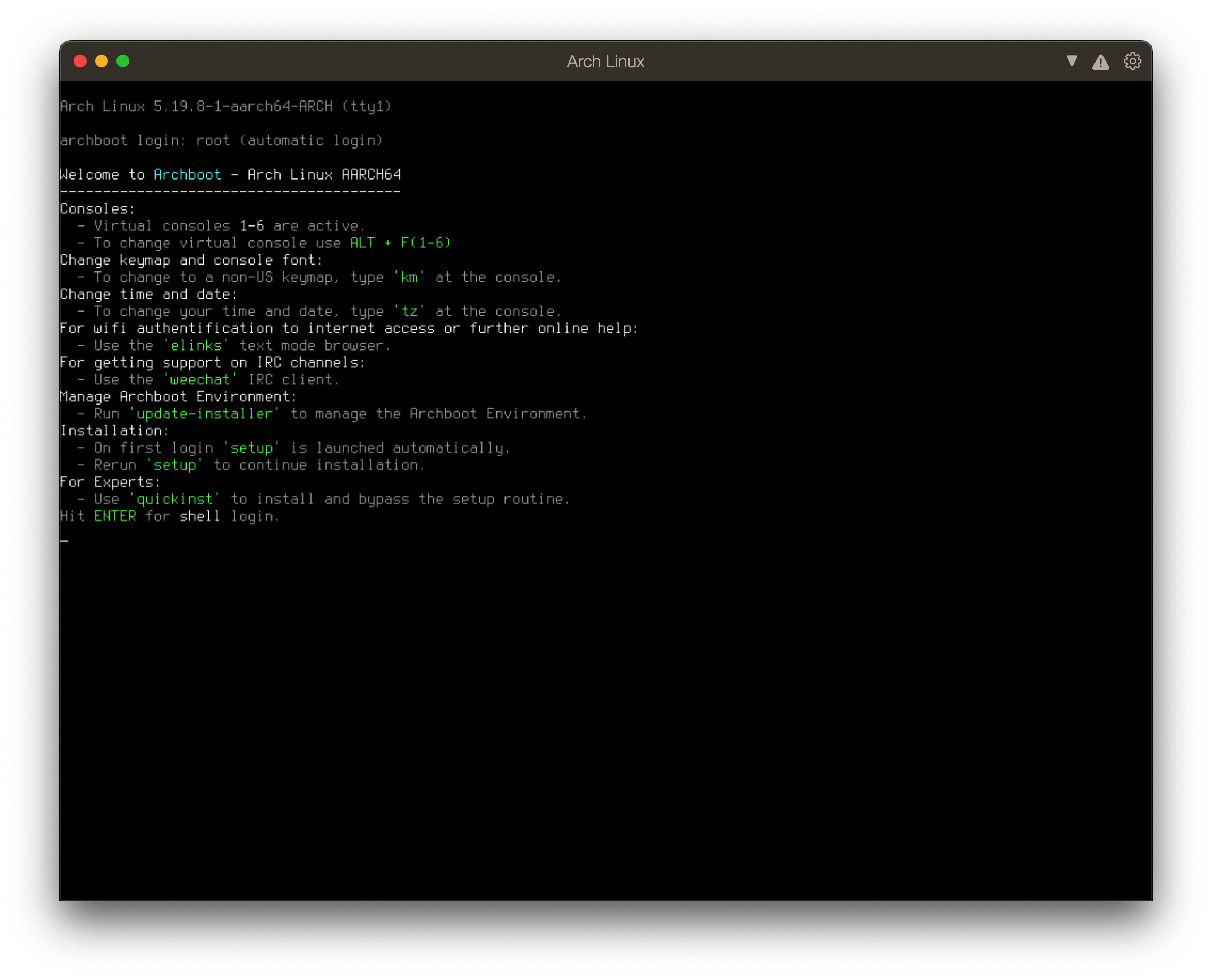This screenshot has height=980, width=1212.
Task: Click the green ALT + F(1-6) shortcut text
Action: coord(400,243)
